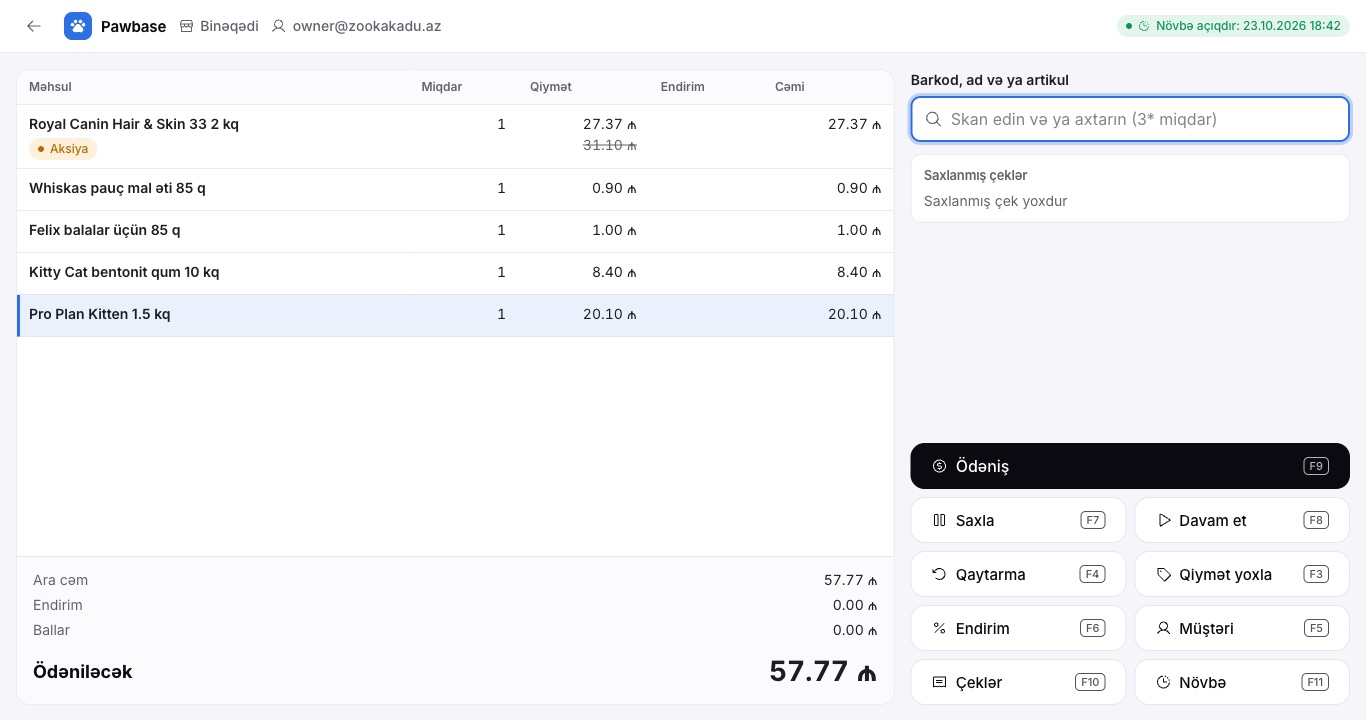Image resolution: width=1366 pixels, height=720 pixels.
Task: Click Saxlanmış çek yoxdur text
Action: click(x=995, y=201)
